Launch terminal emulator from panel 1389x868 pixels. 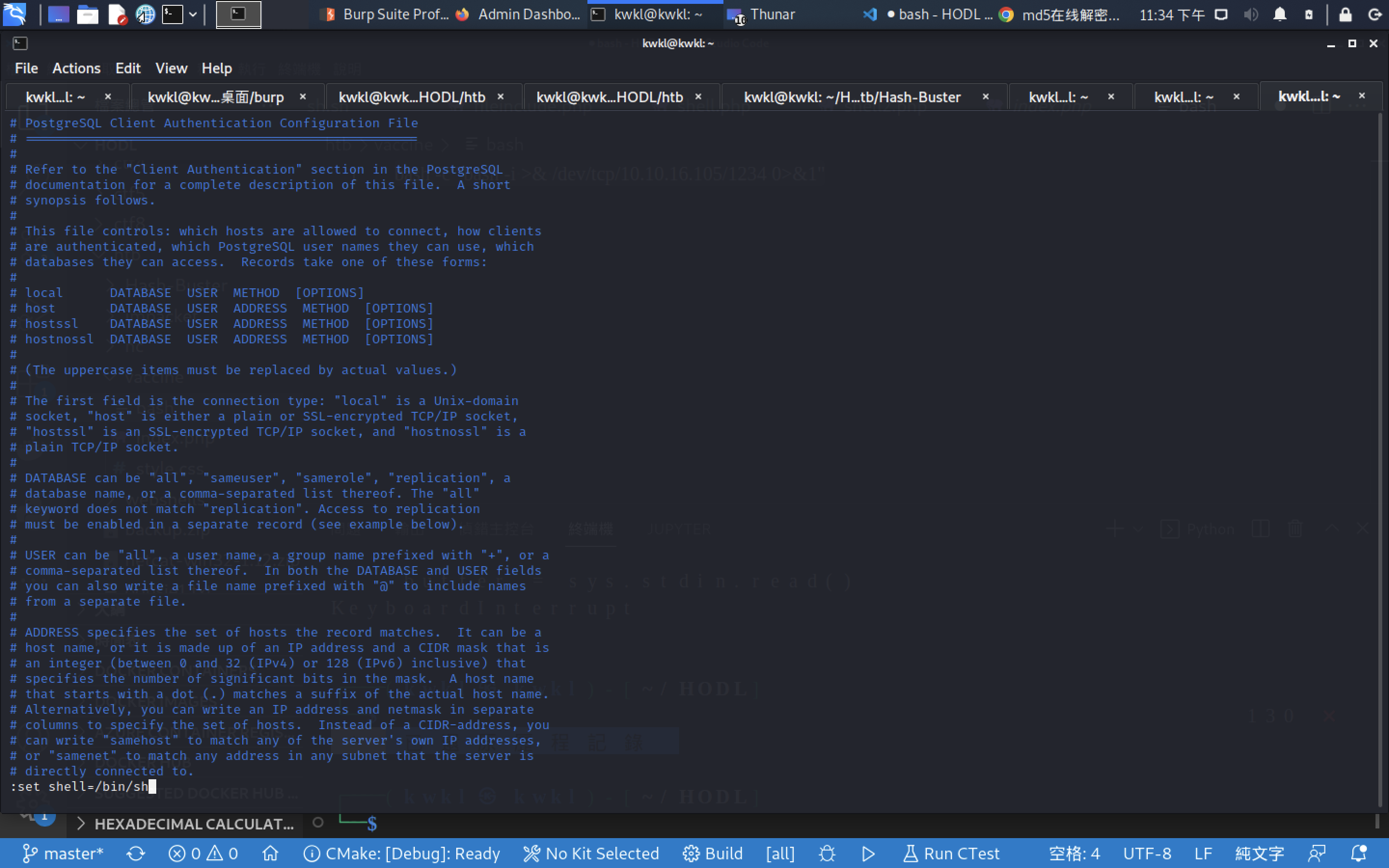172,14
